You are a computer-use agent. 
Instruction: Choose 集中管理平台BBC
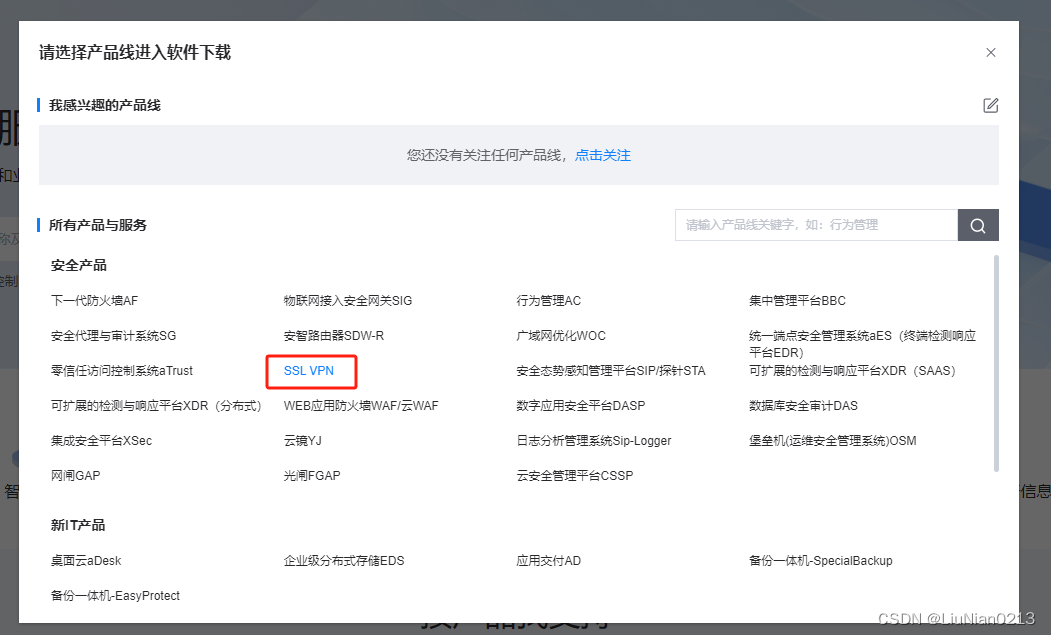click(797, 301)
